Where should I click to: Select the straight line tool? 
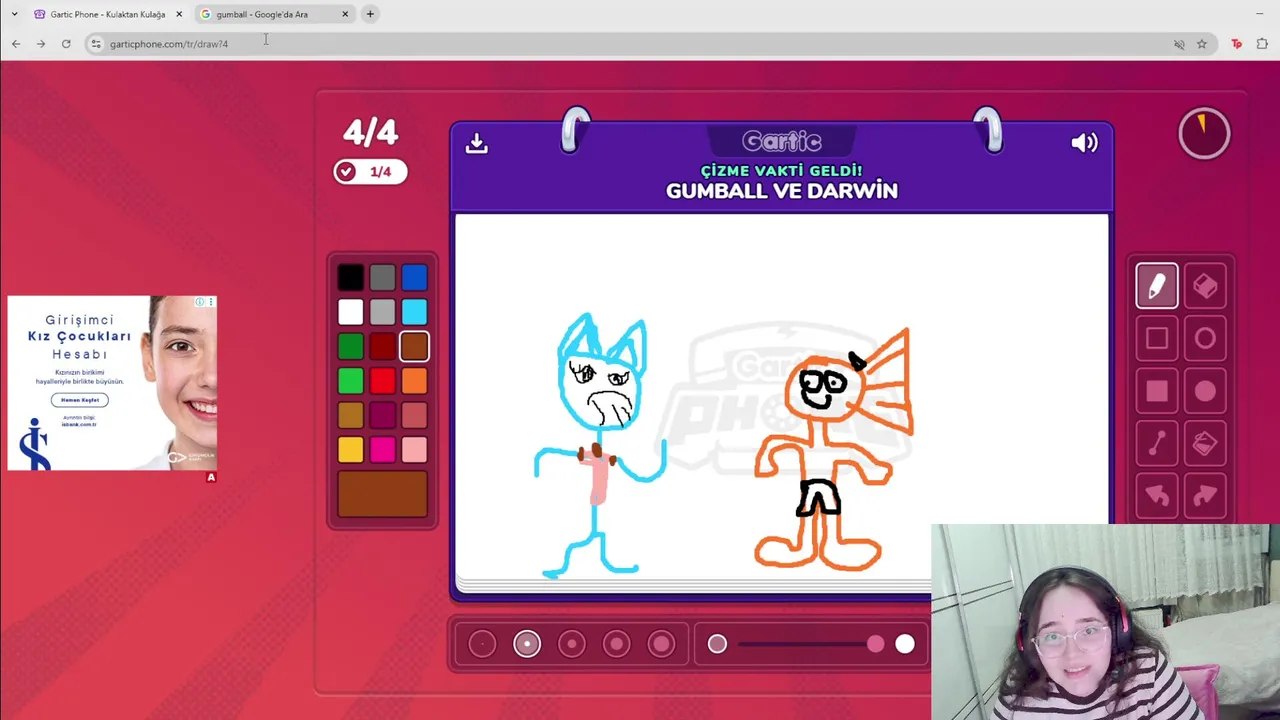tap(1157, 443)
